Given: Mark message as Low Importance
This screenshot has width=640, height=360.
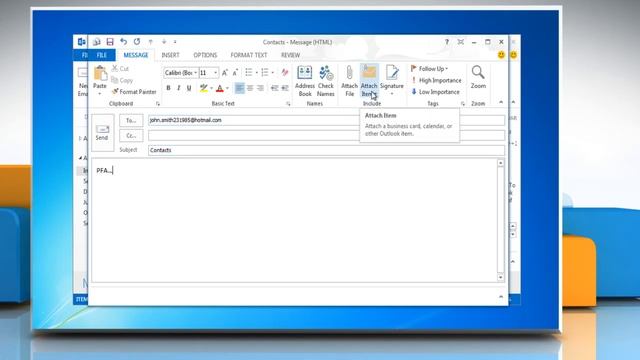Looking at the screenshot, I should click(x=436, y=92).
